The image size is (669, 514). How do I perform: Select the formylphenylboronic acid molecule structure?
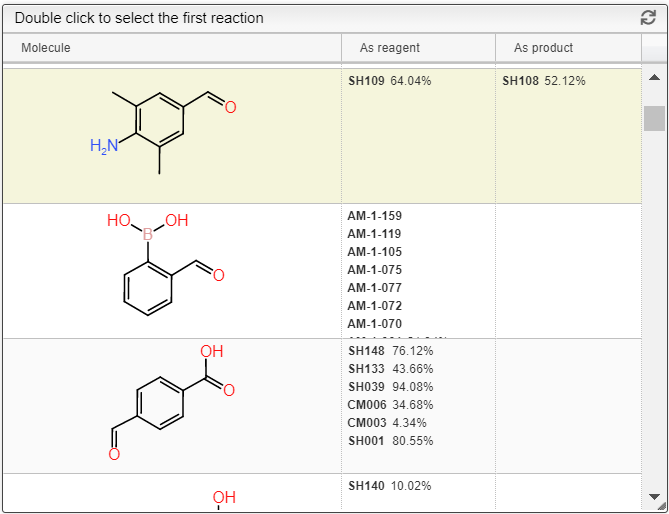point(166,264)
